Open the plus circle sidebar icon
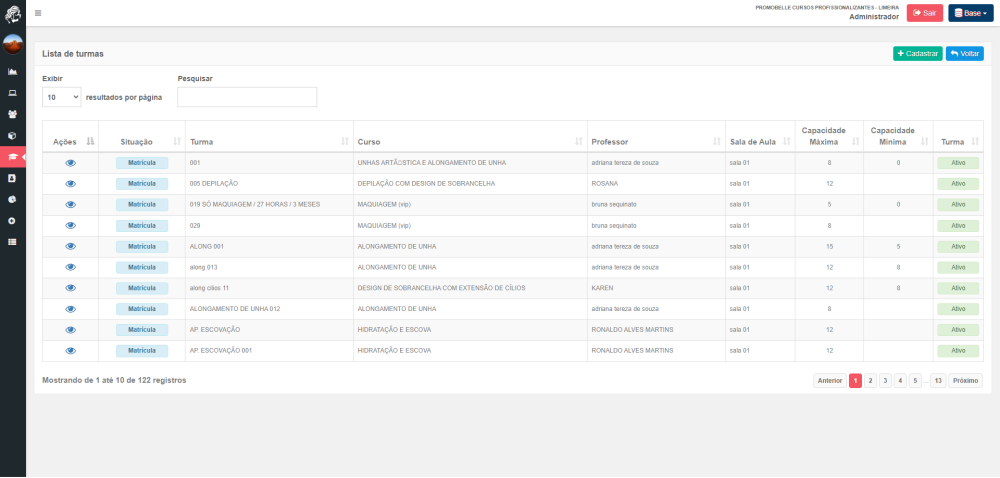Image resolution: width=1000 pixels, height=478 pixels. point(11,221)
